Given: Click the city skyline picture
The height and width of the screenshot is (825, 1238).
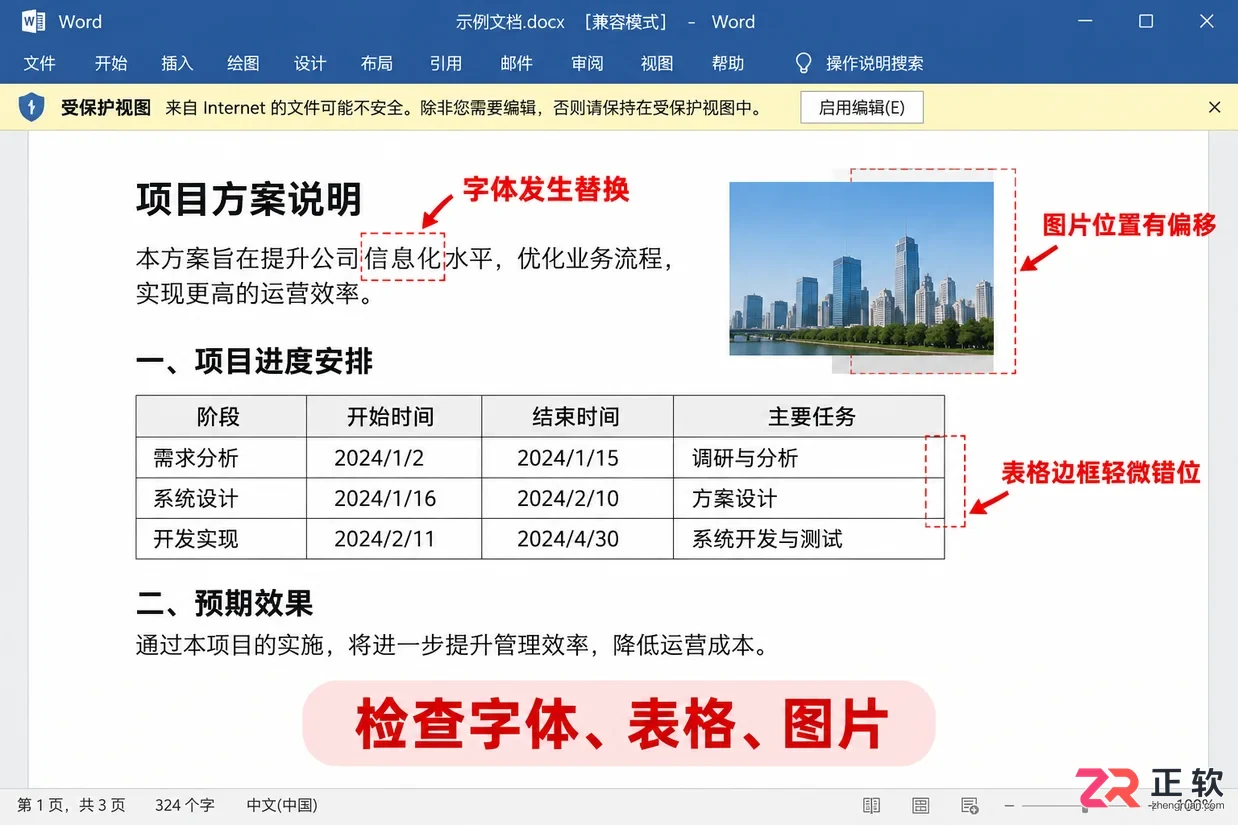Looking at the screenshot, I should (862, 268).
